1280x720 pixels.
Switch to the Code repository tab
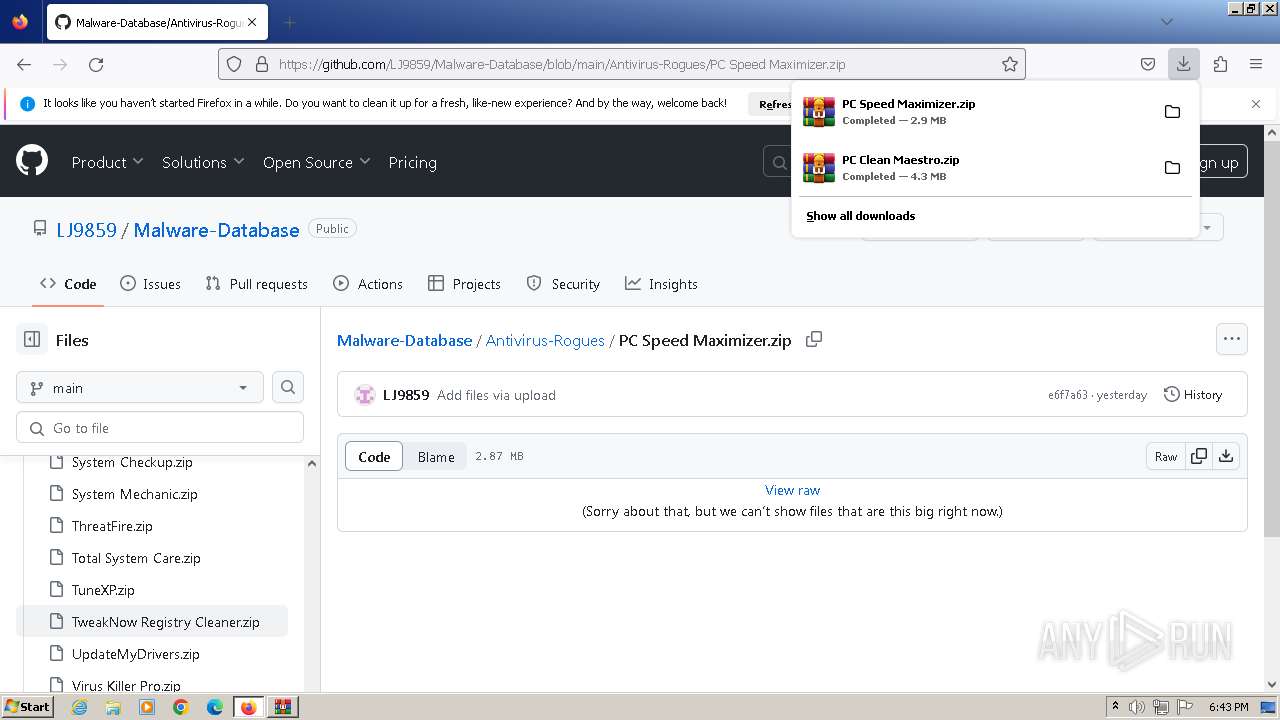(x=68, y=284)
